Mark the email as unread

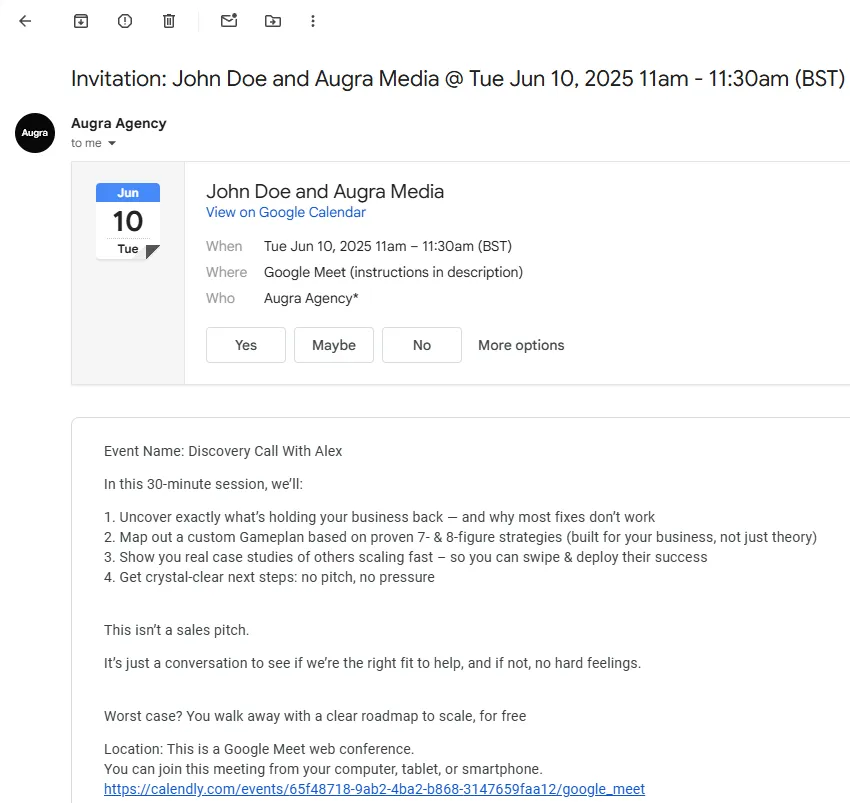[229, 21]
